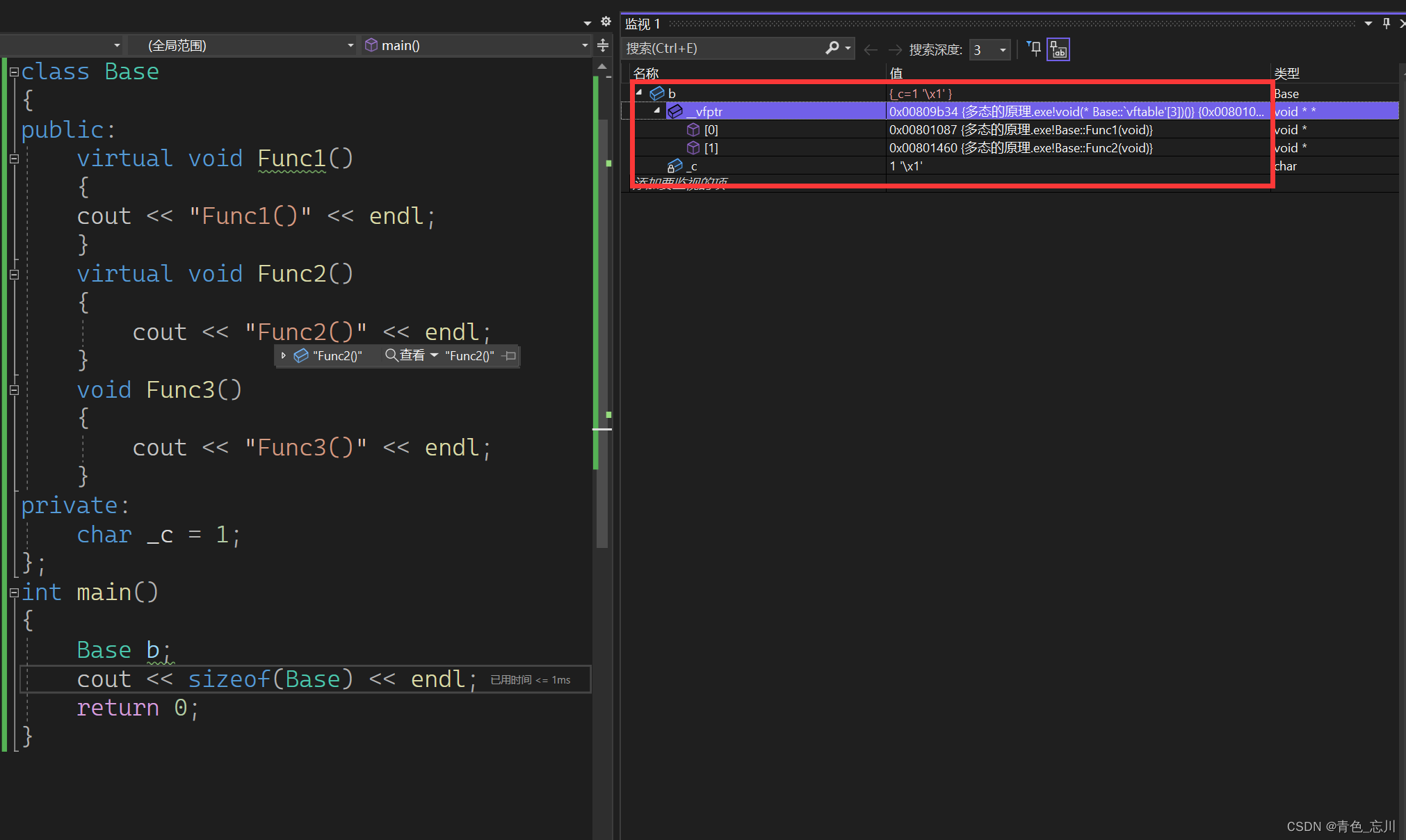Viewport: 1406px width, 840px height.
Task: Collapse the Func2() function outline
Action: [13, 274]
